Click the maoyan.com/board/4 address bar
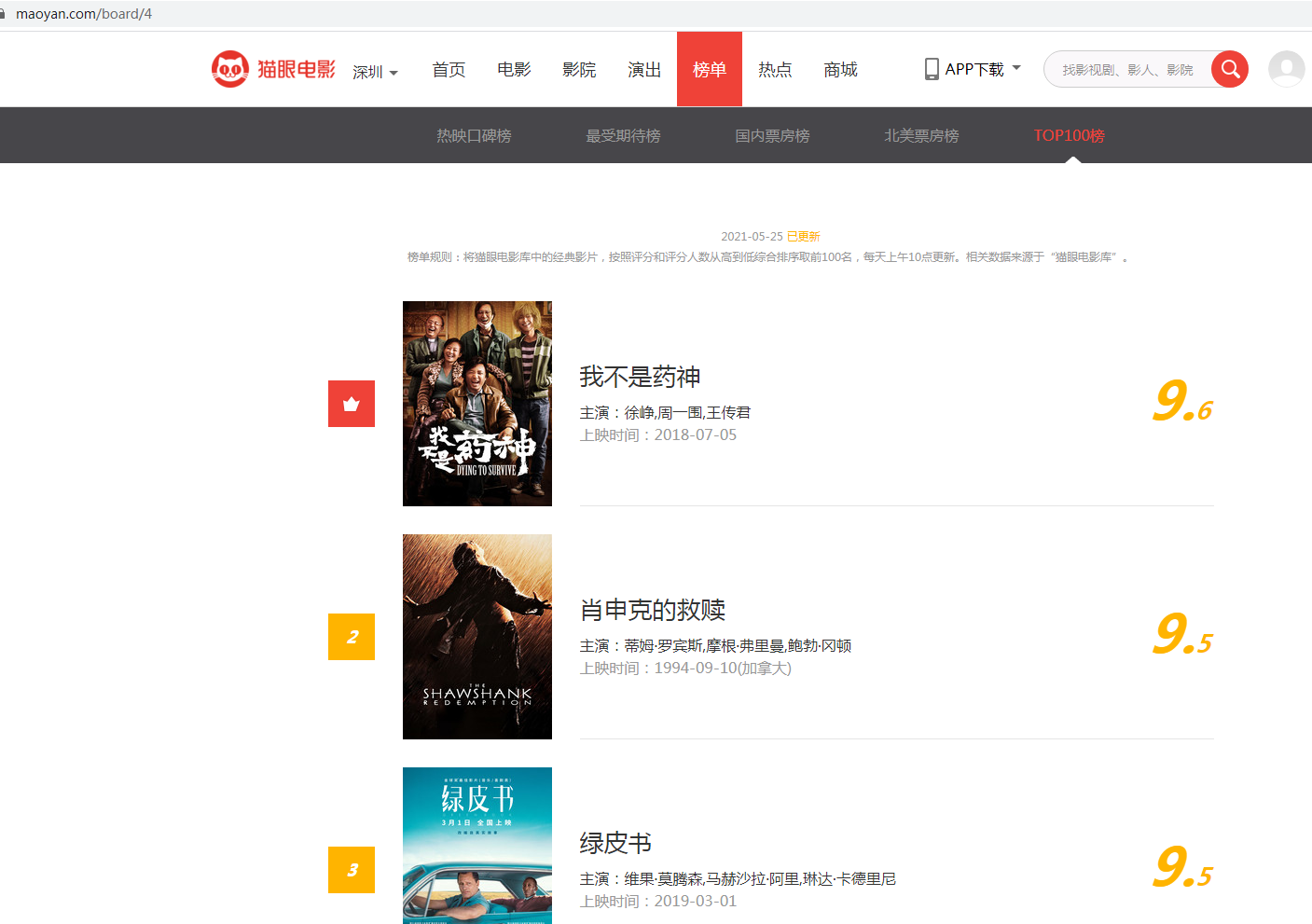 [x=84, y=14]
